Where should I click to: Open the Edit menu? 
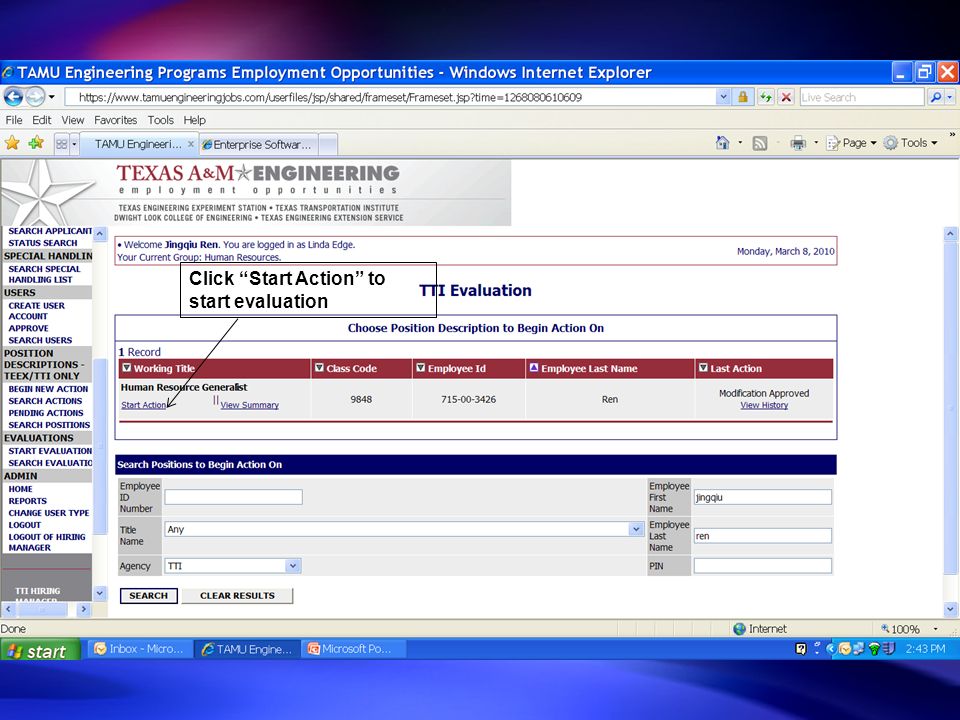point(42,120)
